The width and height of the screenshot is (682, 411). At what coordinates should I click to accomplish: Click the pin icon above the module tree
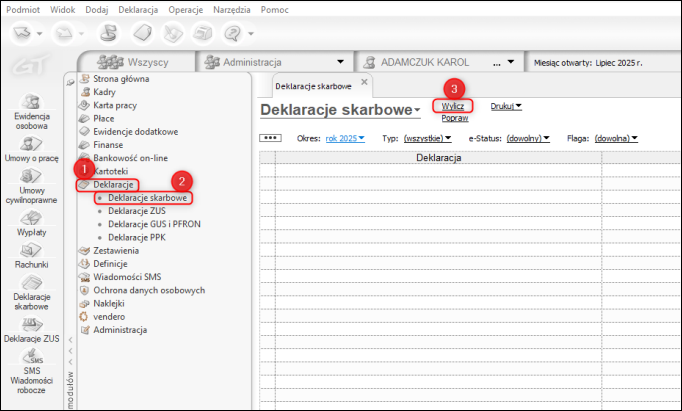[70, 82]
